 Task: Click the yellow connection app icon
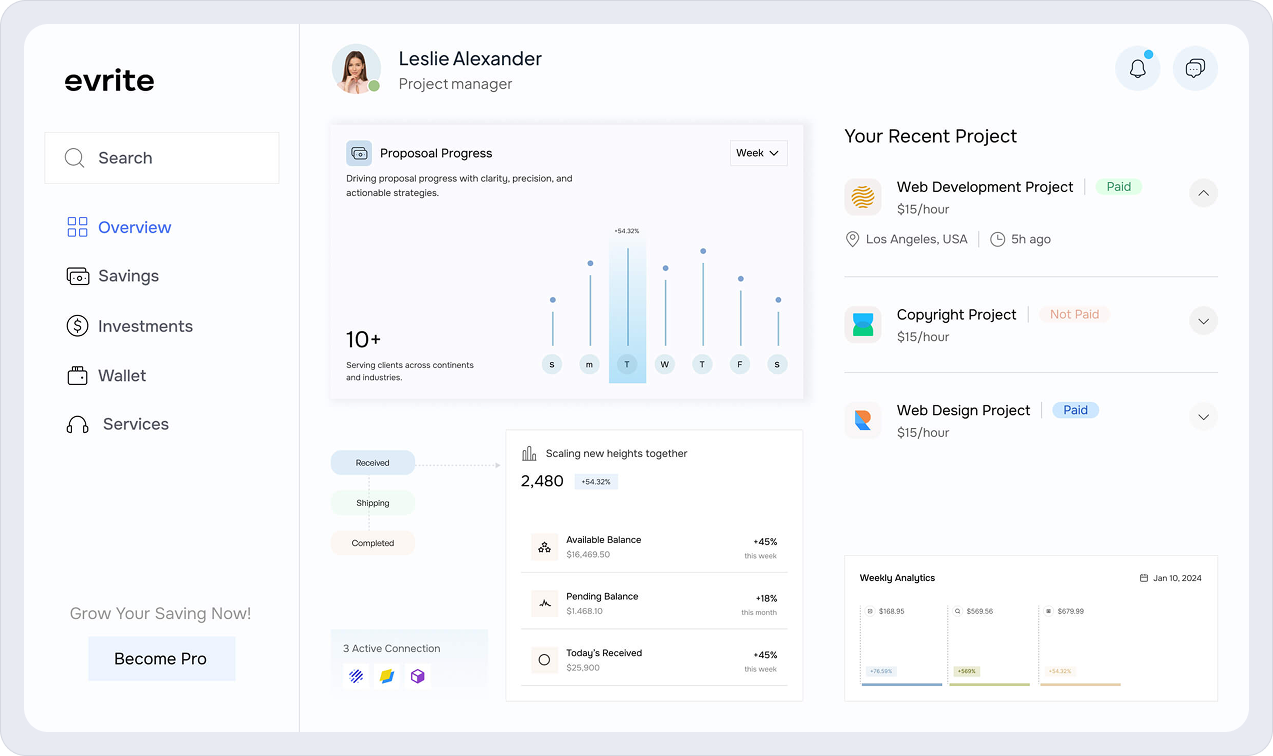click(x=387, y=676)
